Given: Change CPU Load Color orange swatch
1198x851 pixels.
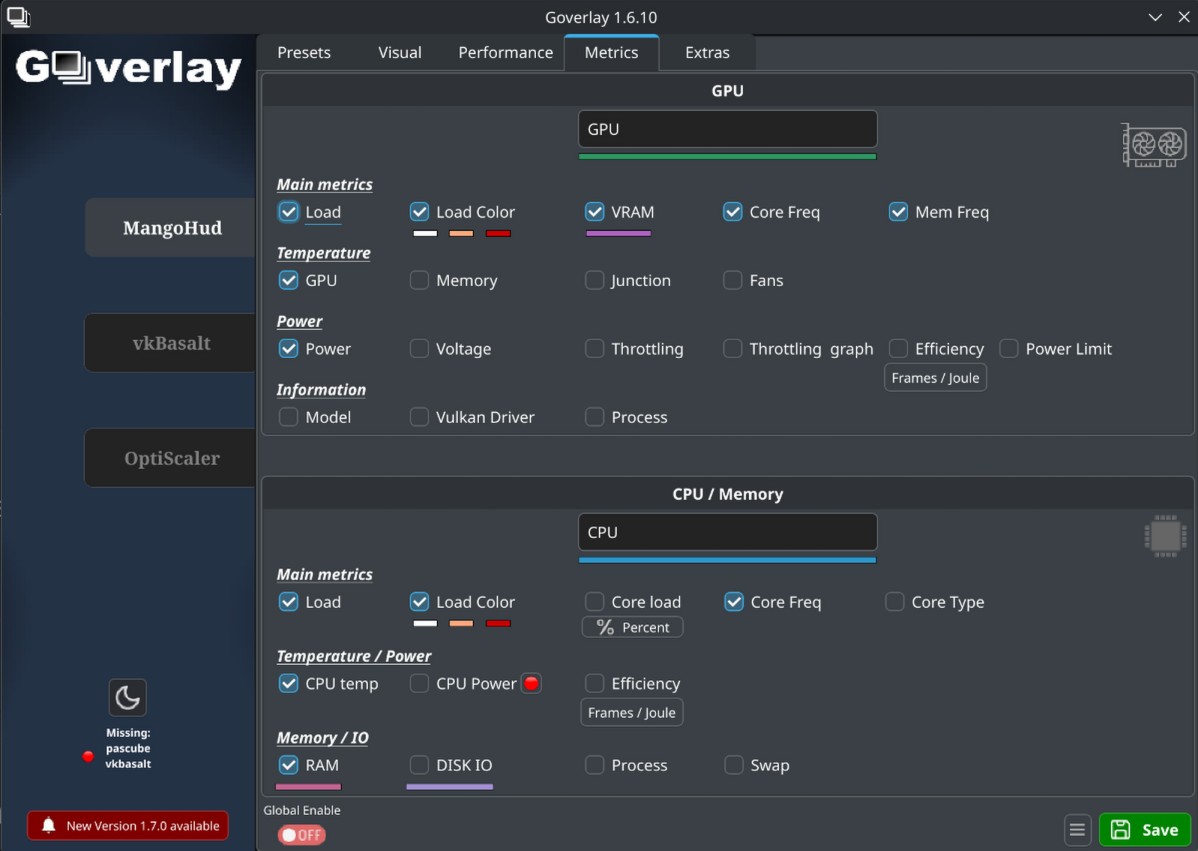Looking at the screenshot, I should tap(461, 624).
